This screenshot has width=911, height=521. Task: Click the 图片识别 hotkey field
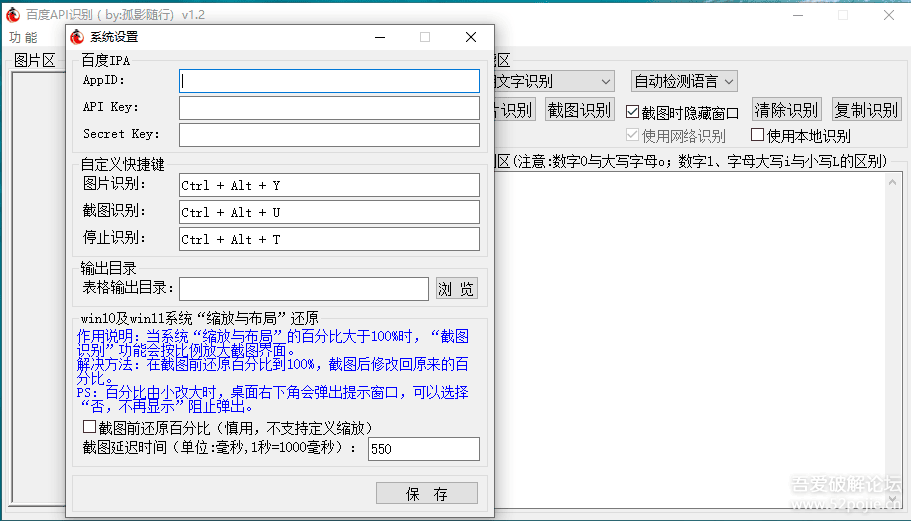(x=329, y=185)
